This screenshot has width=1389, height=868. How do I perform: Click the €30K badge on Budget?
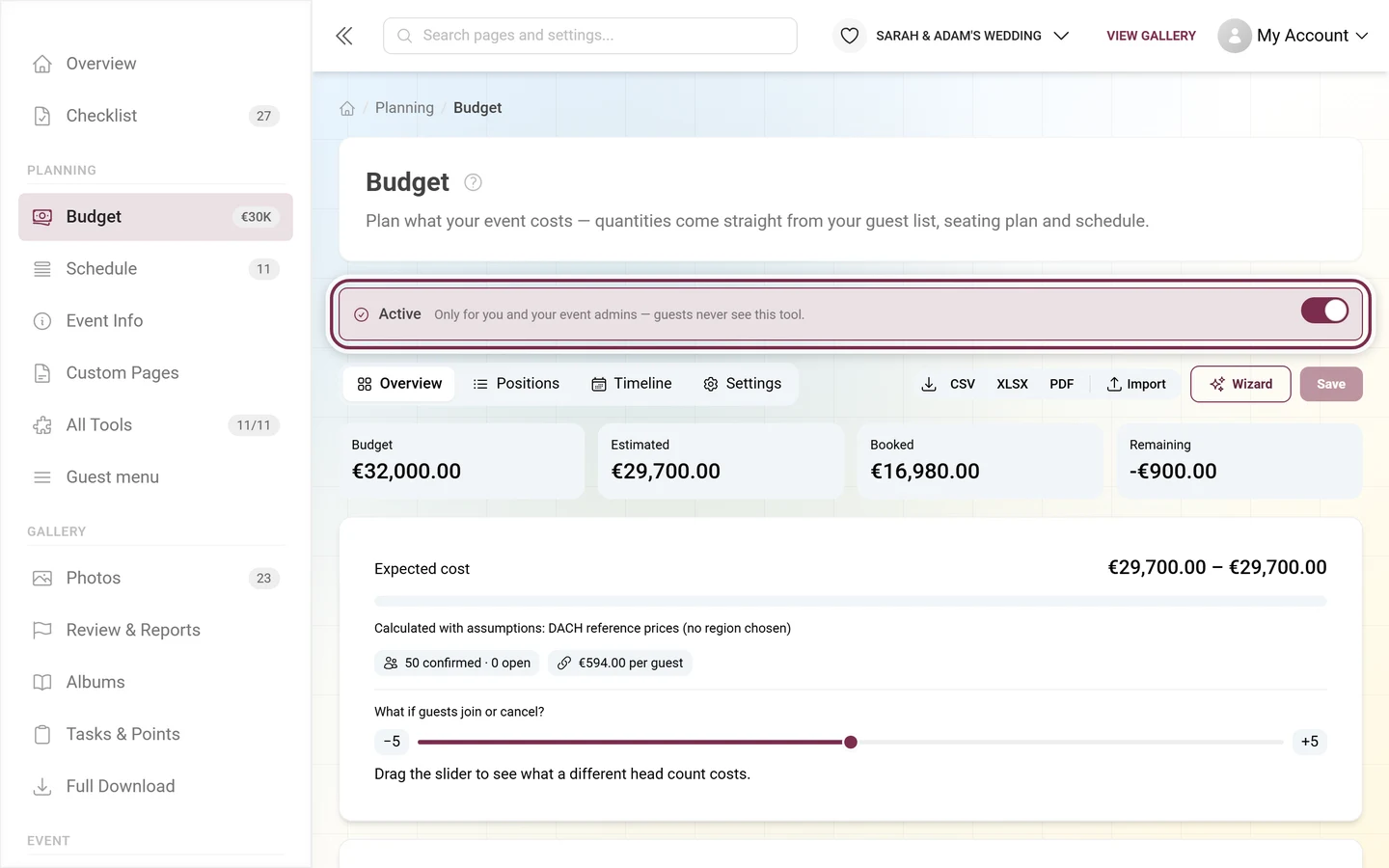tap(256, 217)
